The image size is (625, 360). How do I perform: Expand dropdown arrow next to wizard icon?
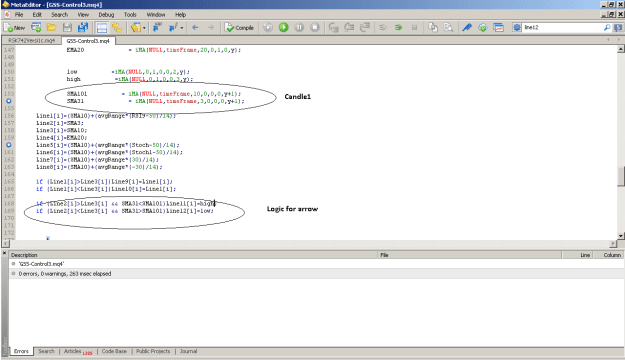(x=144, y=28)
